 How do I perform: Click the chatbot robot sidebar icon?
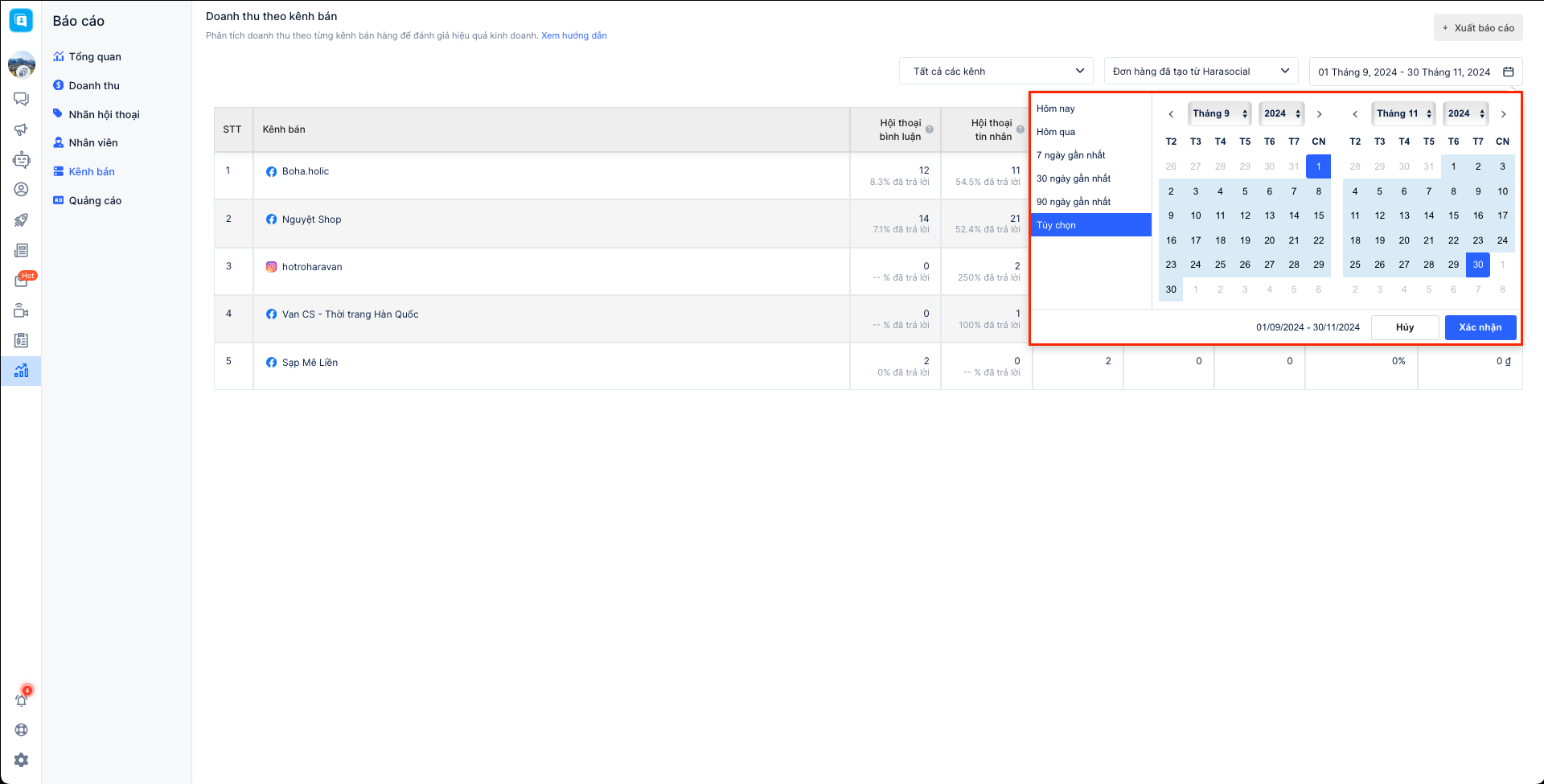pyautogui.click(x=22, y=160)
